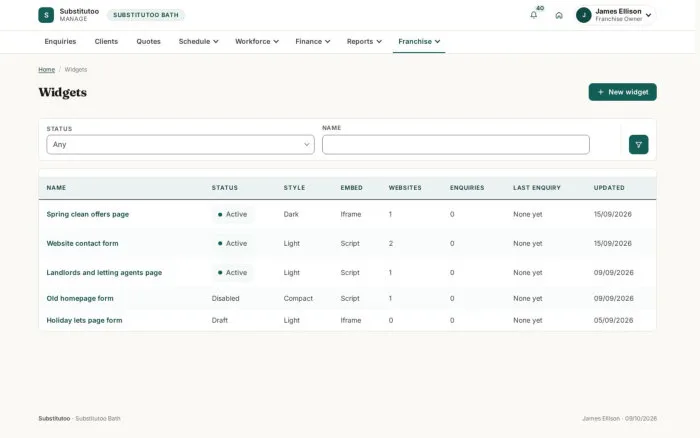Expand the James Ellison account menu chevron
The image size is (700, 438).
(648, 15)
